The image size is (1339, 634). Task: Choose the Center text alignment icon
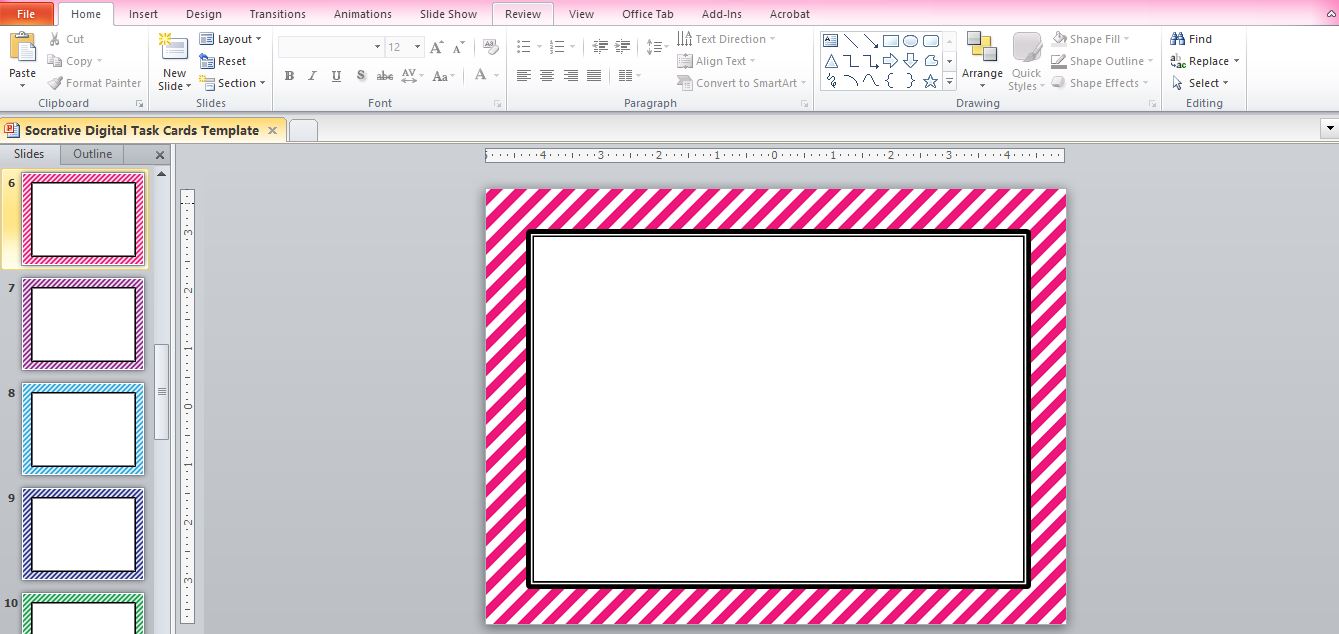tap(547, 76)
